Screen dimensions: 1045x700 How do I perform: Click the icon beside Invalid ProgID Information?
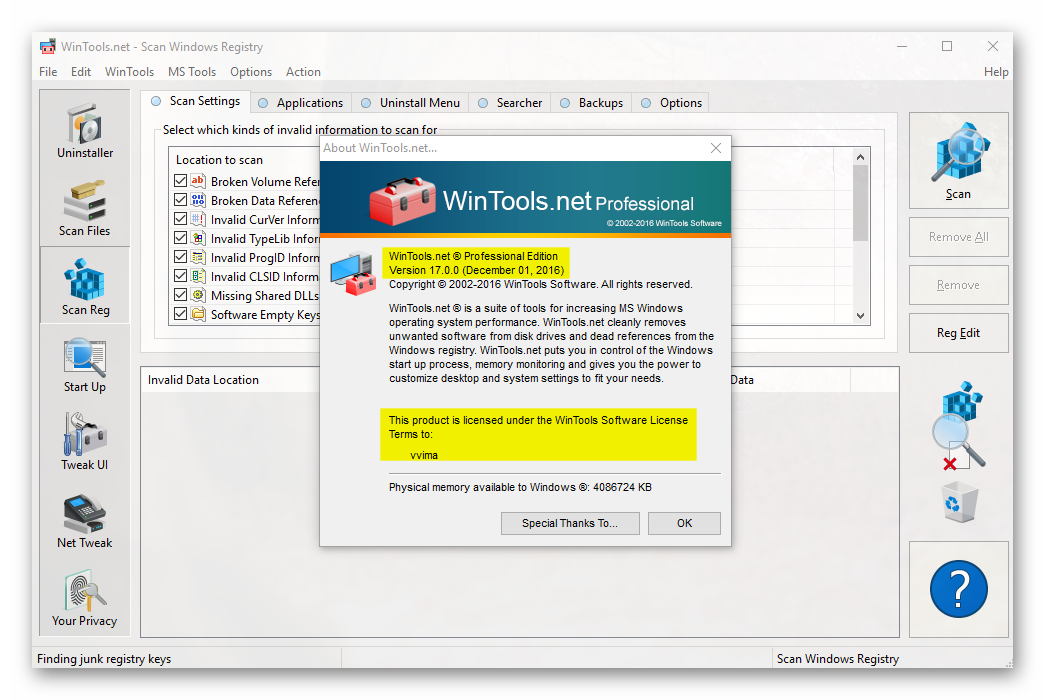198,257
